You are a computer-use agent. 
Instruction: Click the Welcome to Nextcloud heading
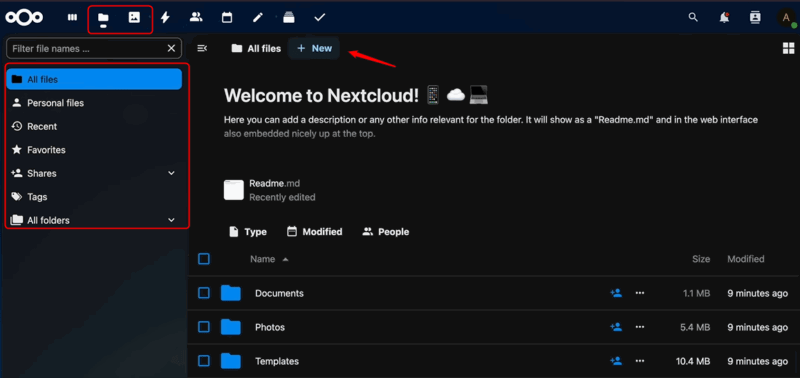click(x=321, y=95)
